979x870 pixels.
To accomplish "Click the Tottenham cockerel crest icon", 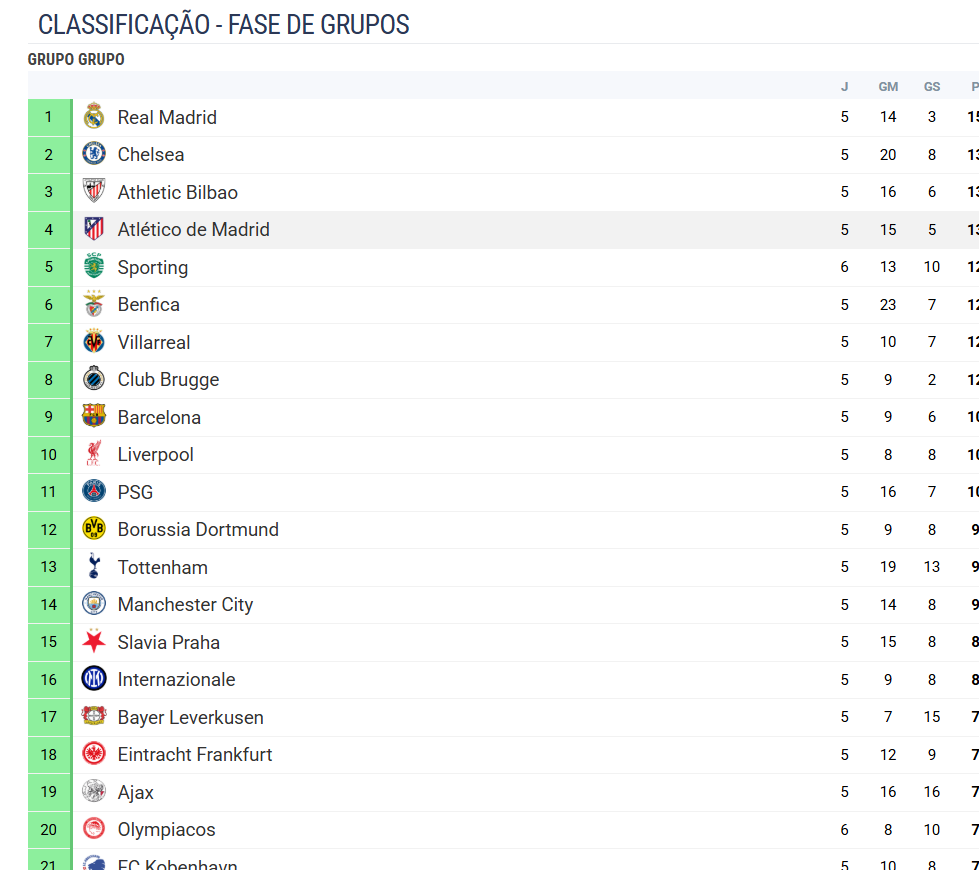I will click(x=94, y=567).
